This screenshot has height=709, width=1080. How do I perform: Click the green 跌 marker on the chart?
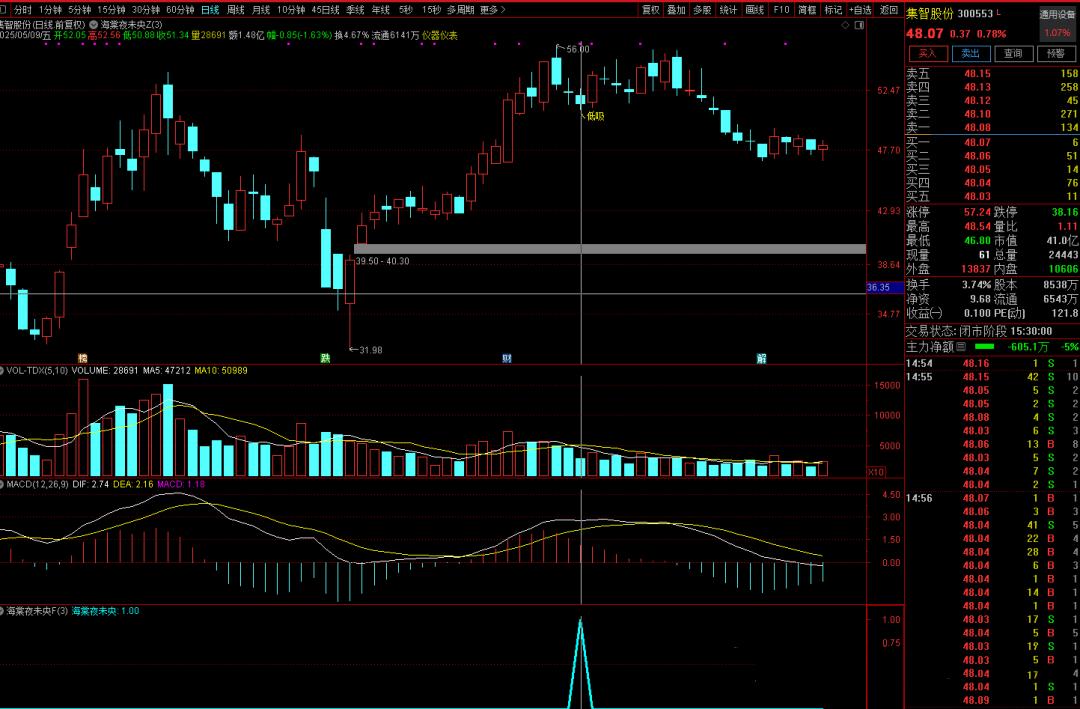(325, 358)
